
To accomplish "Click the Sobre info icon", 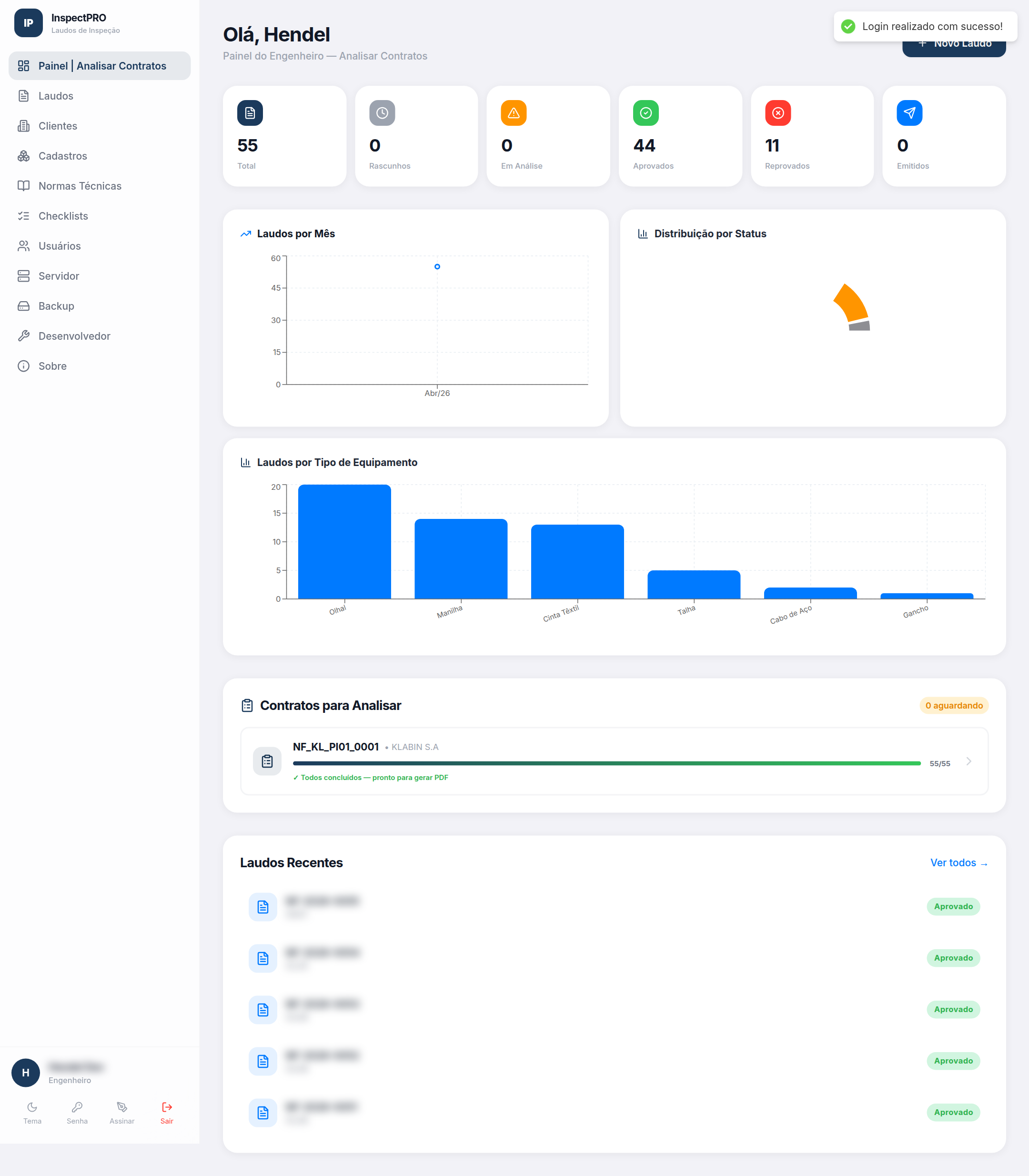I will click(x=23, y=366).
